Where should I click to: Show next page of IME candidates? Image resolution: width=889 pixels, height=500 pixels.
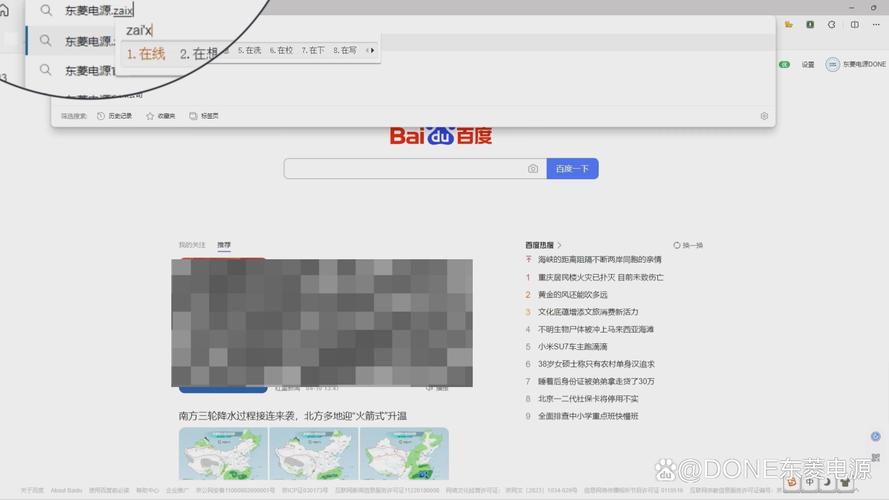372,50
